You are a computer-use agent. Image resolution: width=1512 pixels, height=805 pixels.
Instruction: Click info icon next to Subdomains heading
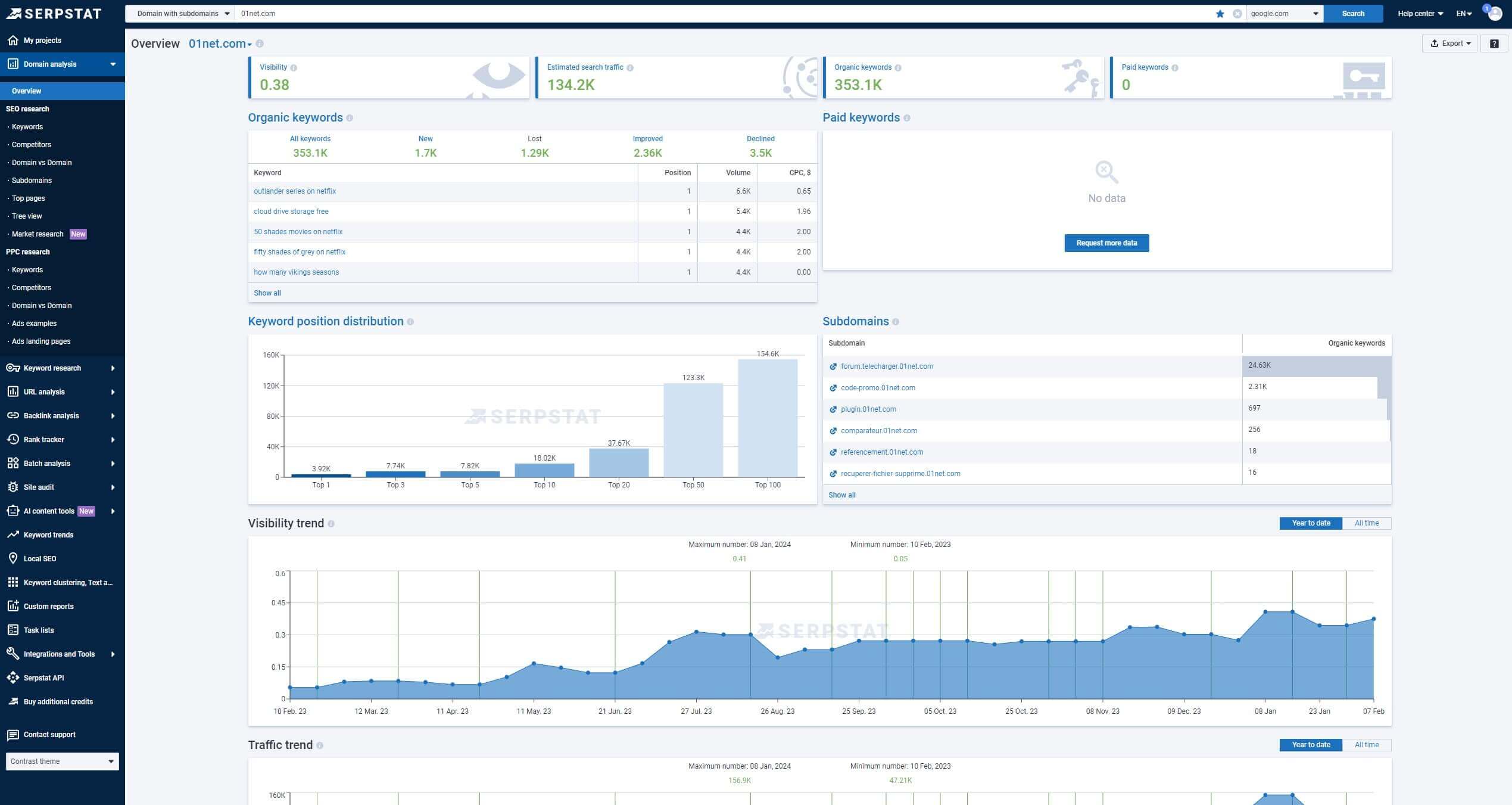pos(896,322)
